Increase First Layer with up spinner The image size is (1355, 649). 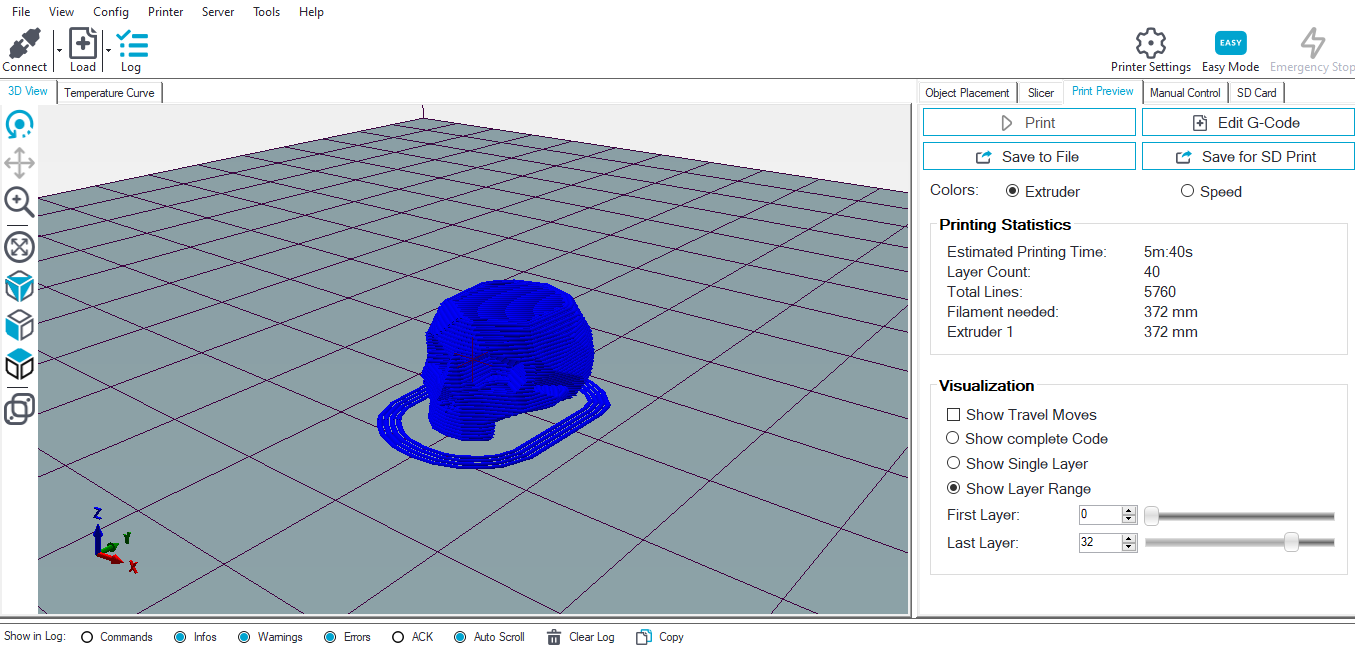tap(1129, 511)
